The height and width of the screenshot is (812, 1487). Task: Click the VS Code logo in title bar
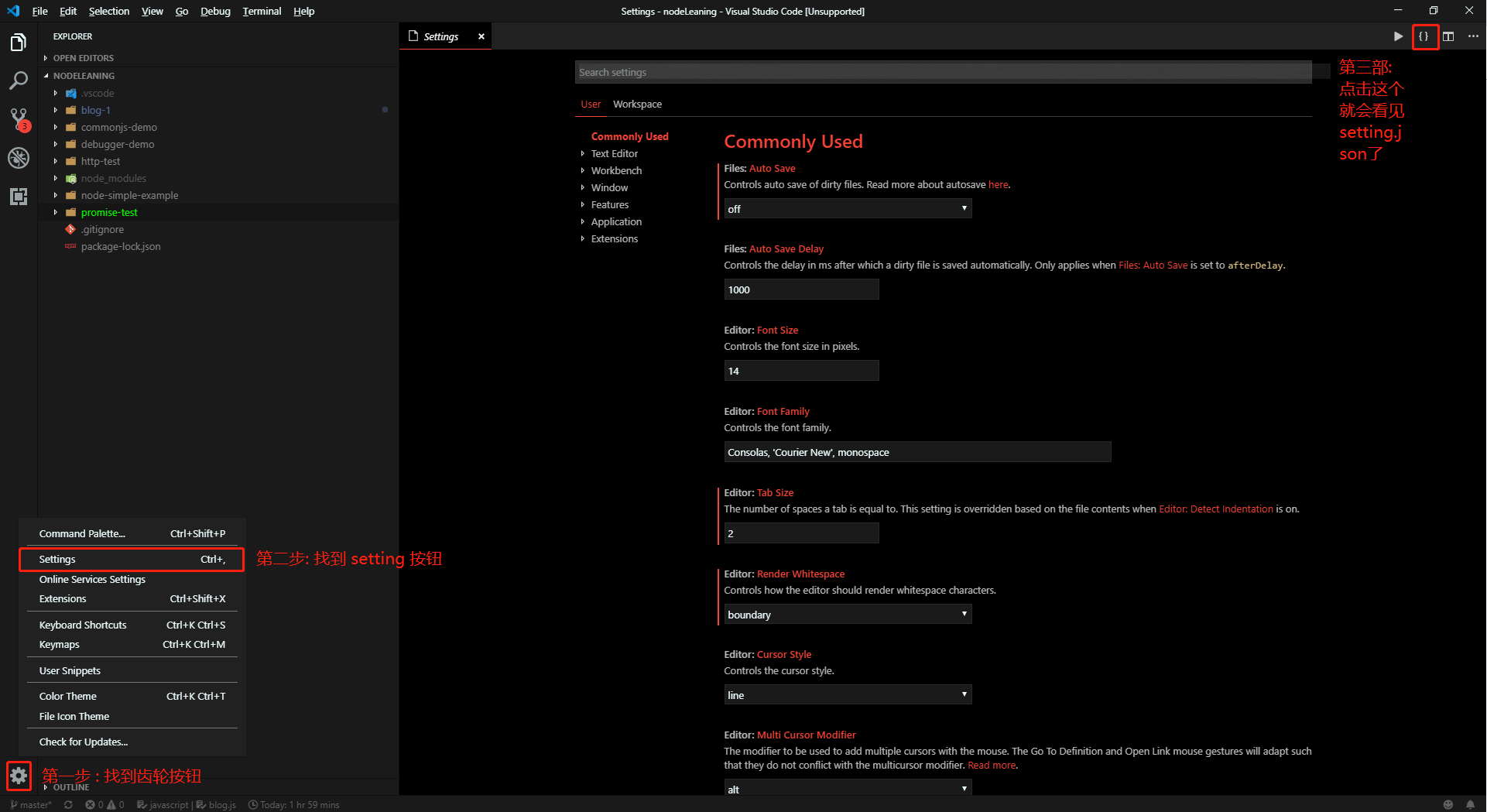[x=13, y=11]
